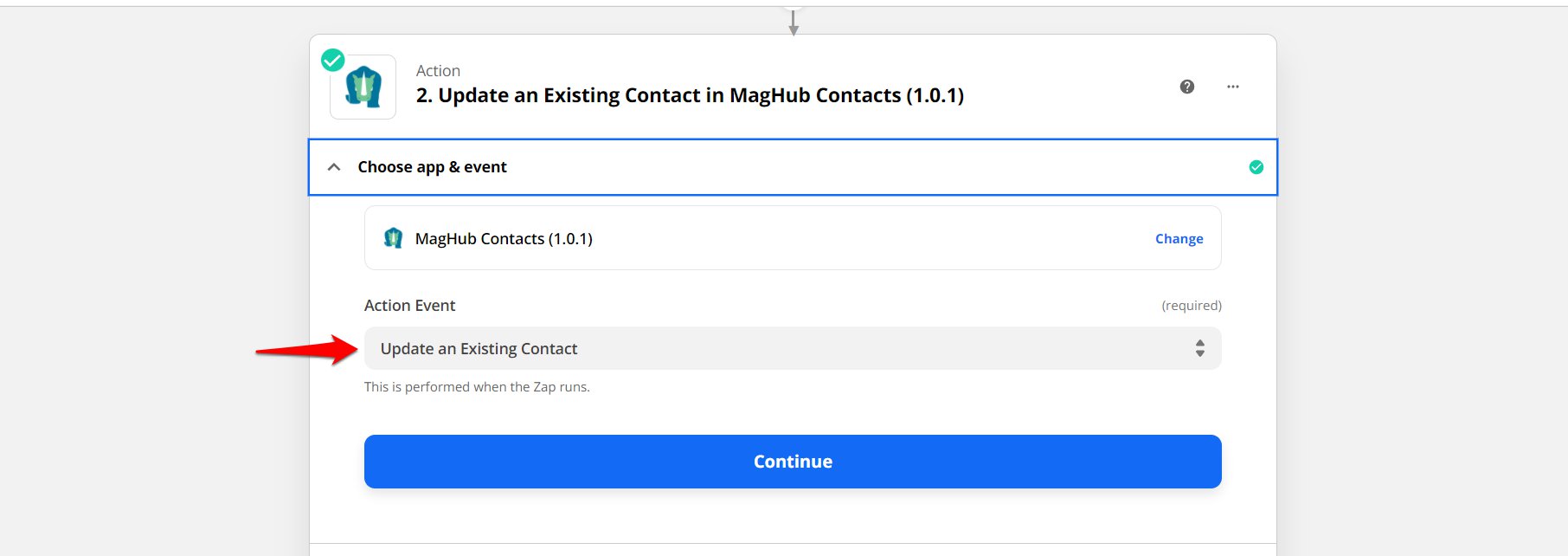Click the 'Choose app & event' header
Viewport: 1568px width, 556px height.
[x=432, y=167]
